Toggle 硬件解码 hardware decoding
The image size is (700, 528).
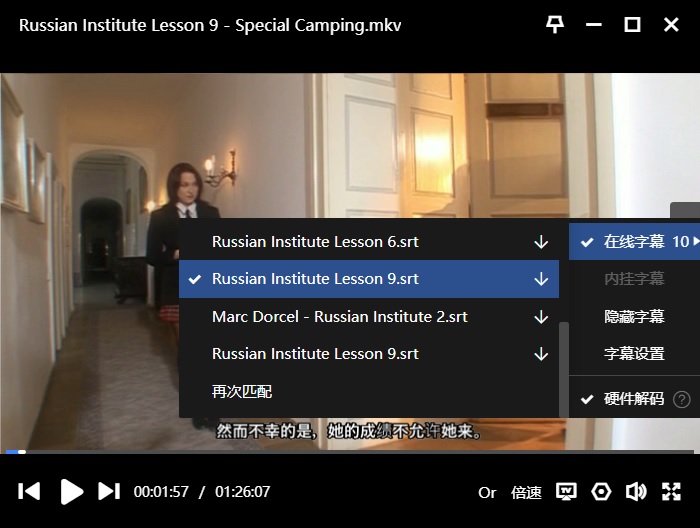pos(634,399)
